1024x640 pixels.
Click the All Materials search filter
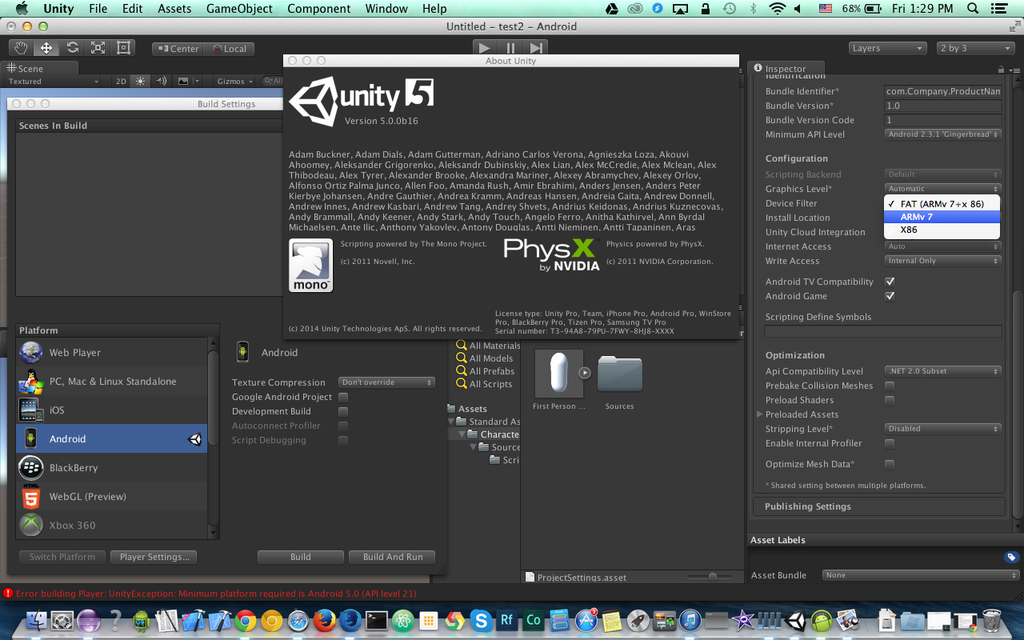(x=488, y=345)
